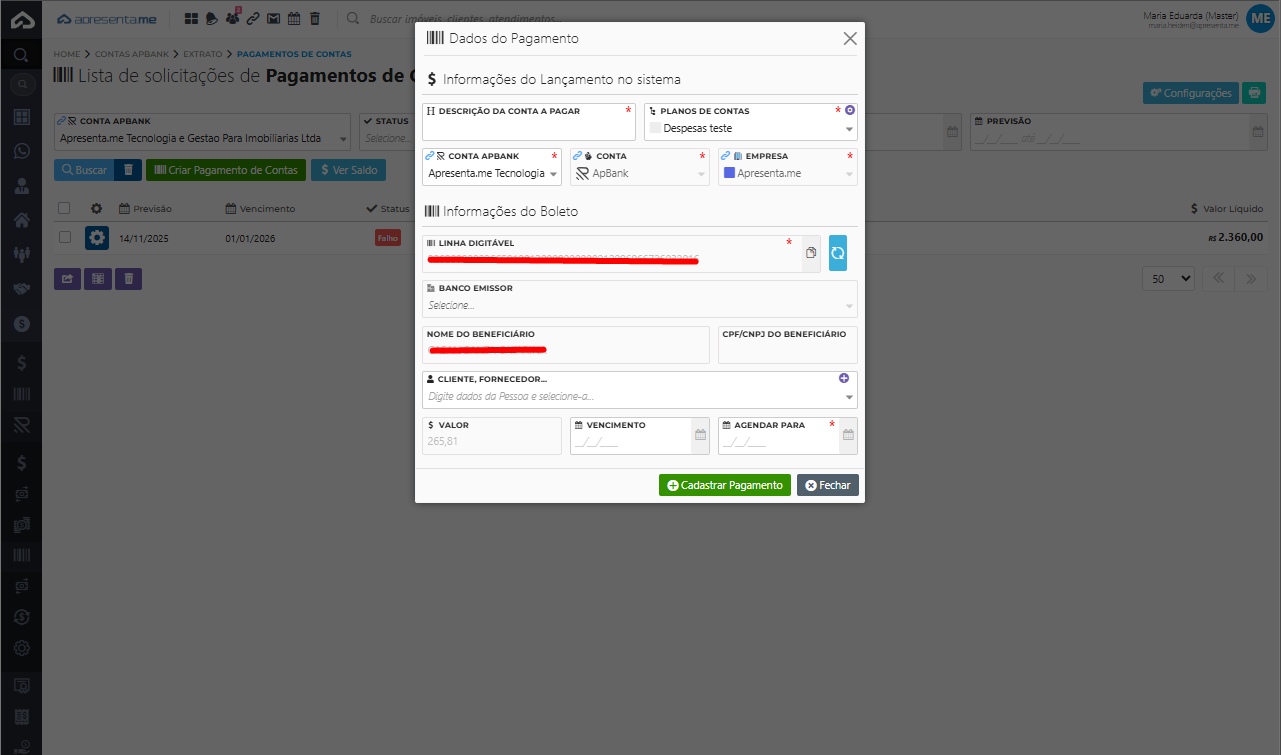Click the Descrição da Conta a Pagar field
Viewport: 1281px width, 755px height.
point(528,129)
